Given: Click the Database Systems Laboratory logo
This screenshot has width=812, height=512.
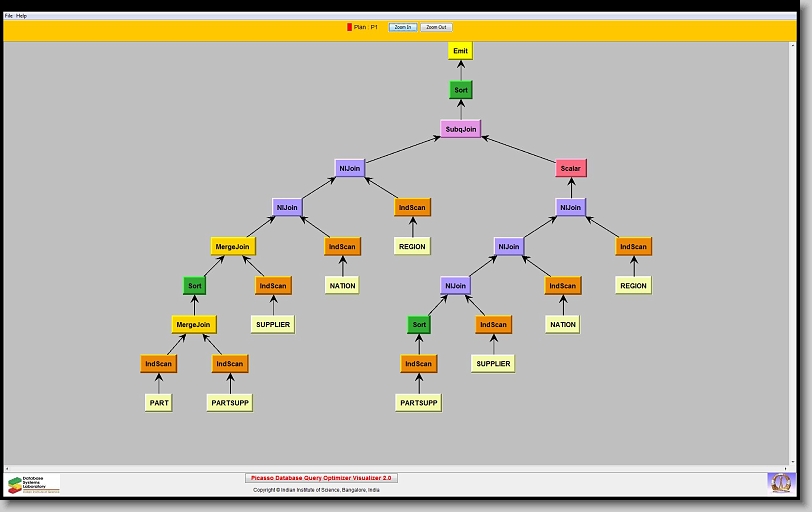Looking at the screenshot, I should pos(33,484).
